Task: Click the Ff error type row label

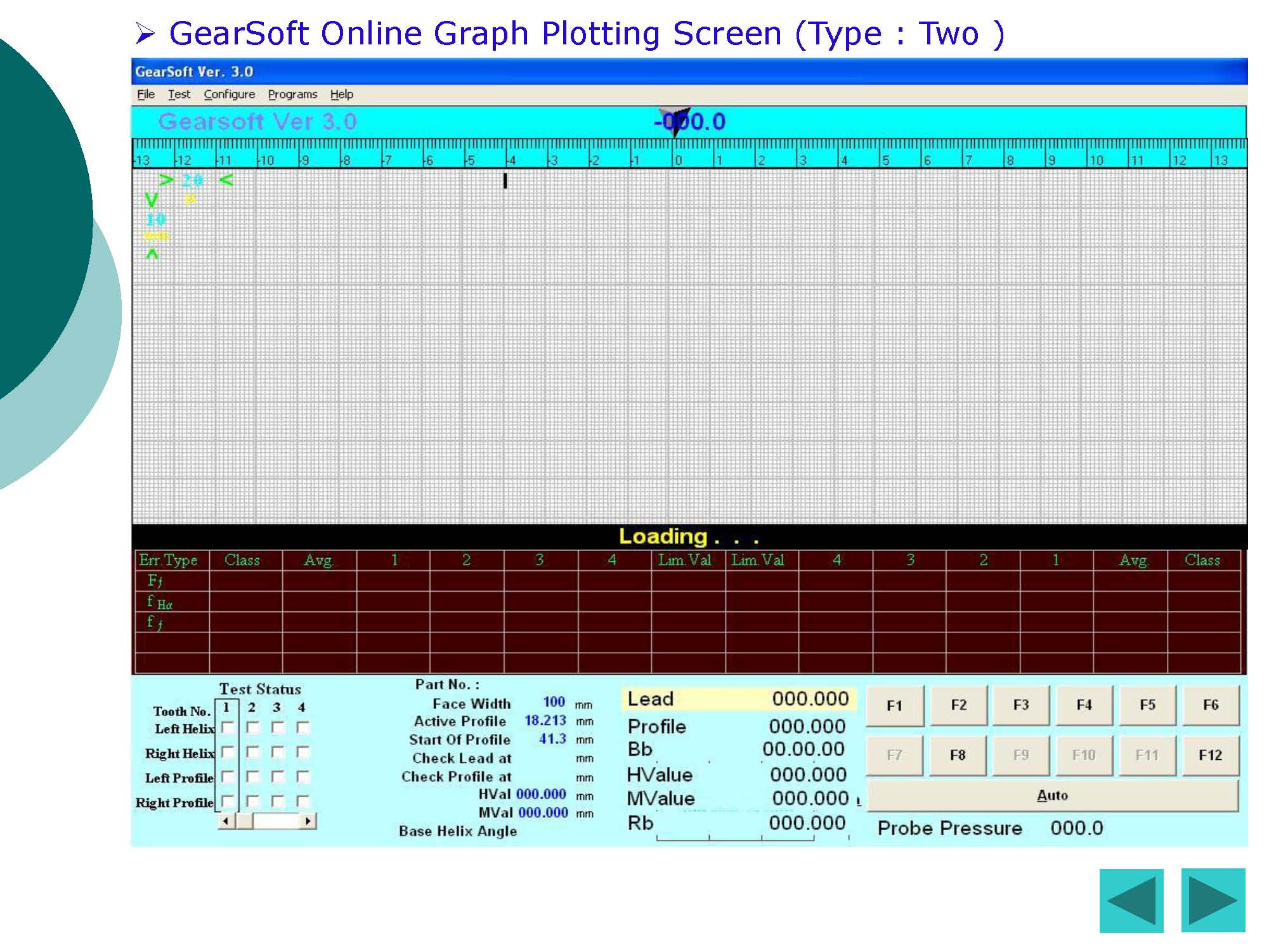Action: [155, 581]
